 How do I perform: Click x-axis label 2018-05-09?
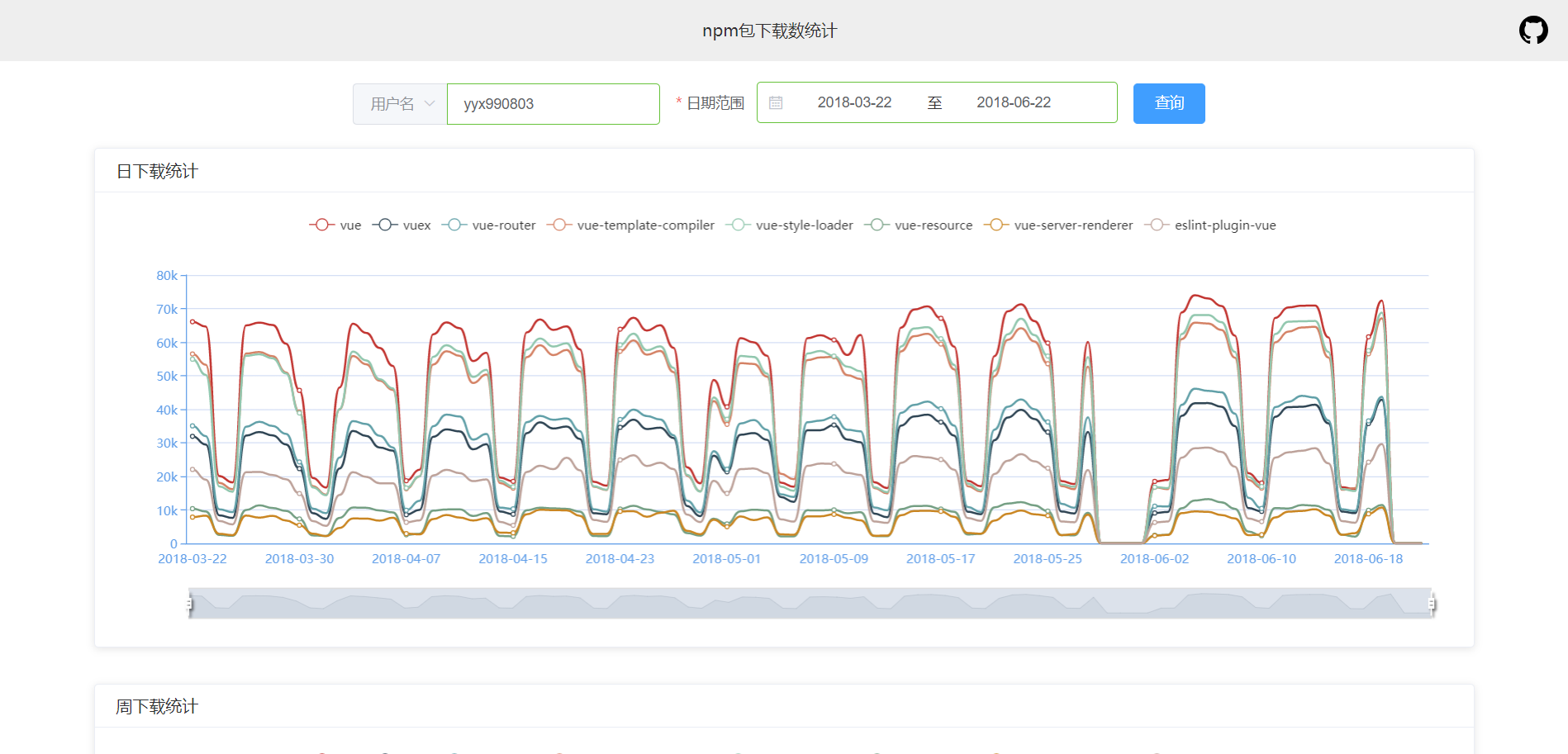[x=834, y=559]
